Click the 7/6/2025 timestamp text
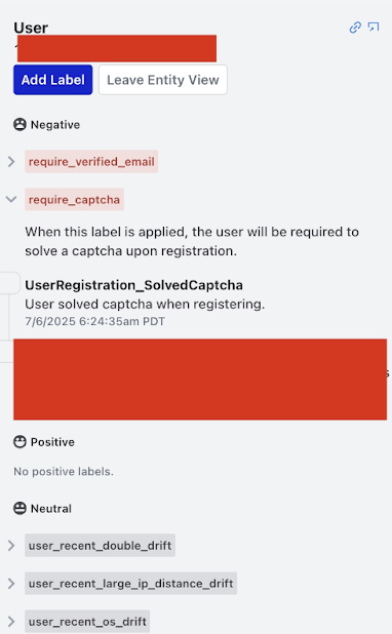392x634 pixels. pyautogui.click(x=95, y=321)
